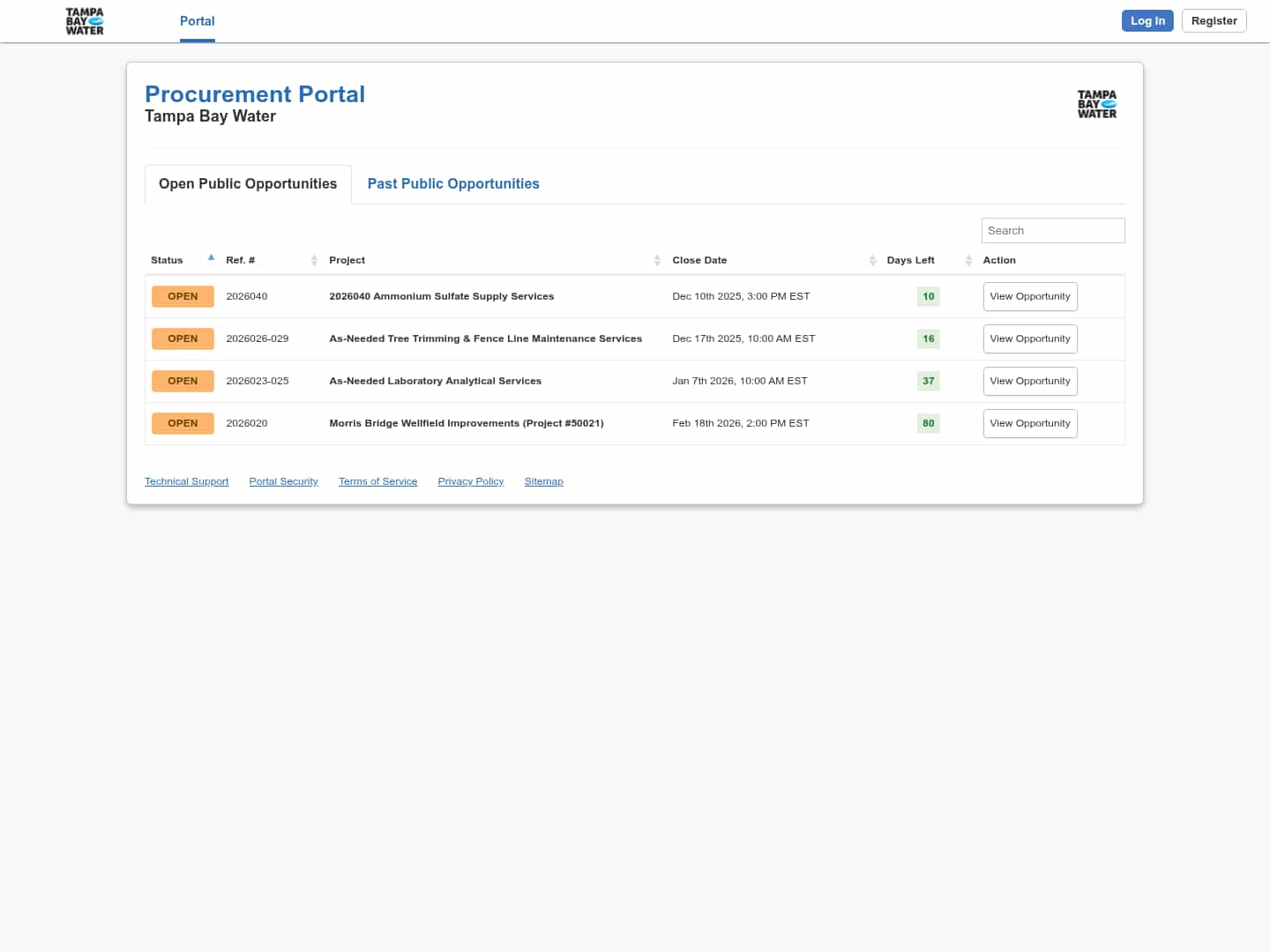Click the Tampa Bay Water logo in navbar
The width and height of the screenshot is (1270, 952).
click(85, 21)
